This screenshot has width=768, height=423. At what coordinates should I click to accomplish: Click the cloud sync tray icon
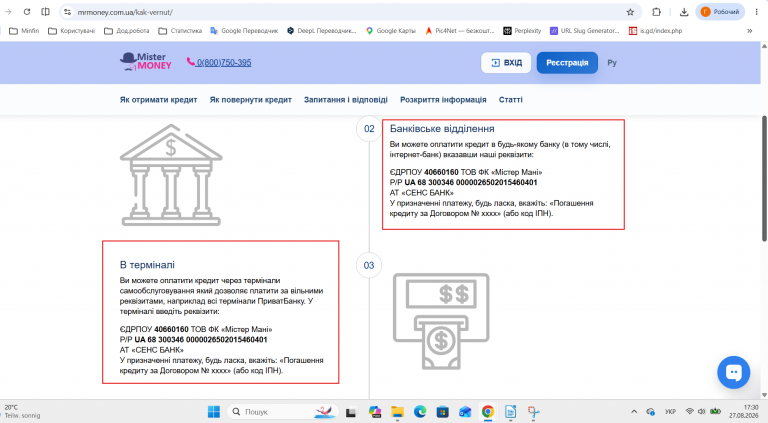pyautogui.click(x=650, y=412)
